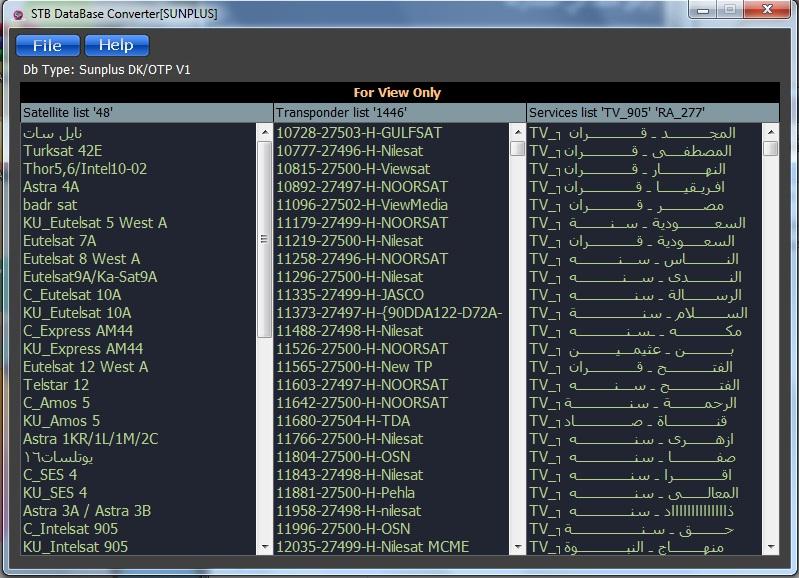The width and height of the screenshot is (799, 578).
Task: Click the satellite list scrollbar thumb
Action: [264, 239]
